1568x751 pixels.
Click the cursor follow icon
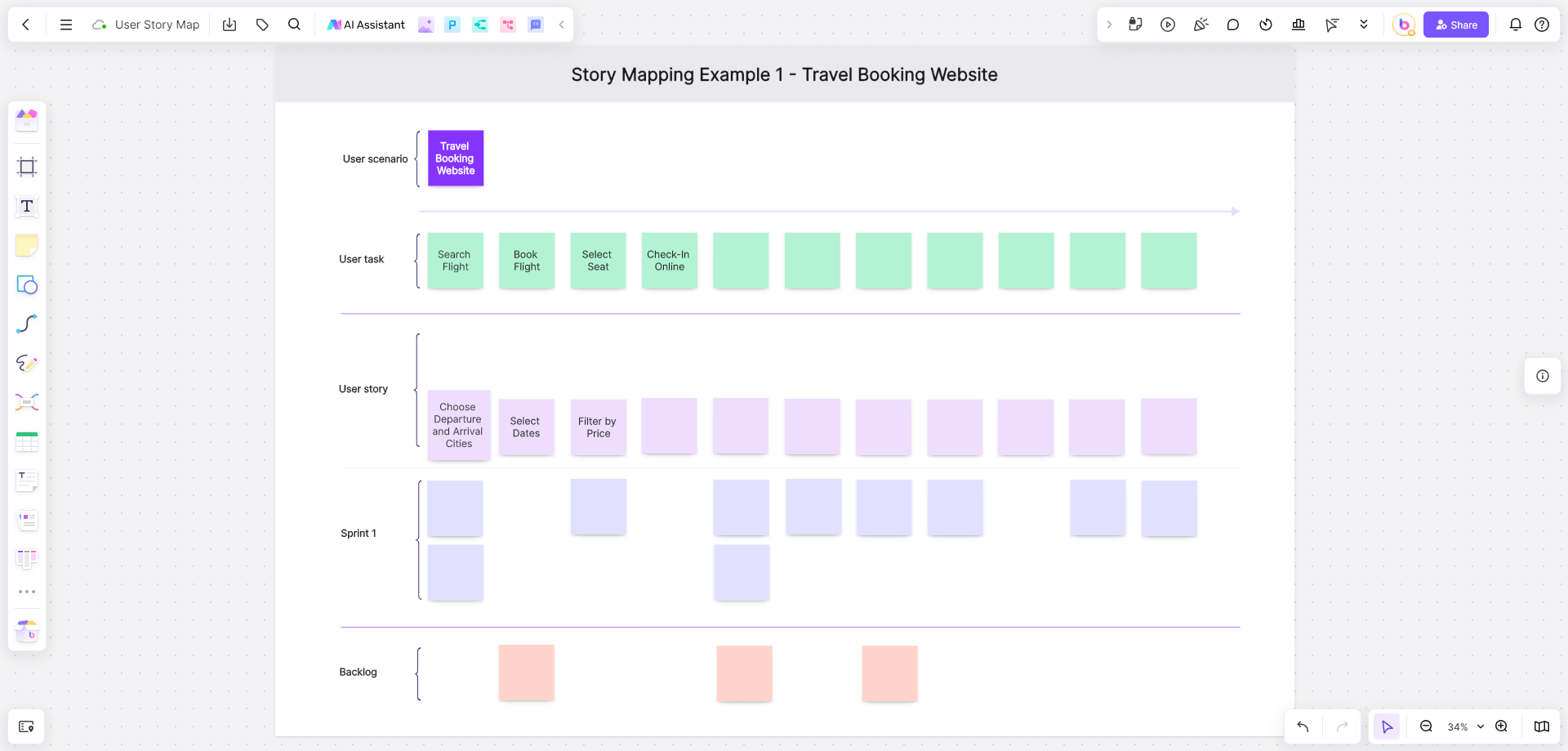1332,25
